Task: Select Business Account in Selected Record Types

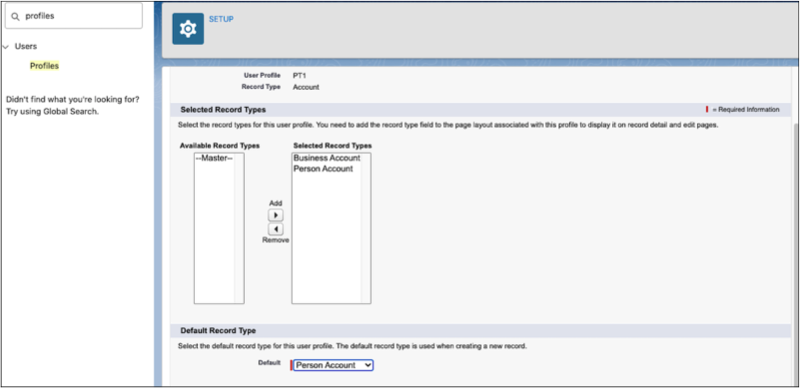Action: click(x=327, y=158)
